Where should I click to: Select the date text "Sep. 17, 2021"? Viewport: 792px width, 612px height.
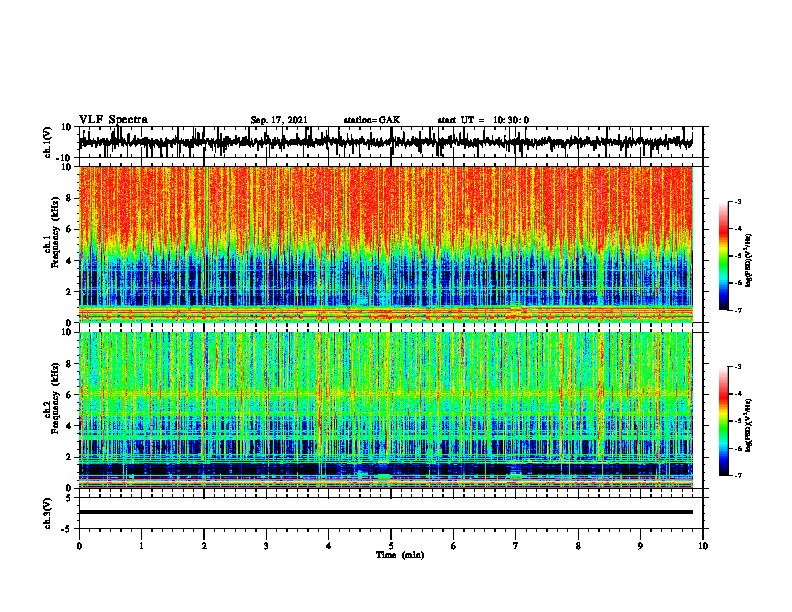point(279,120)
